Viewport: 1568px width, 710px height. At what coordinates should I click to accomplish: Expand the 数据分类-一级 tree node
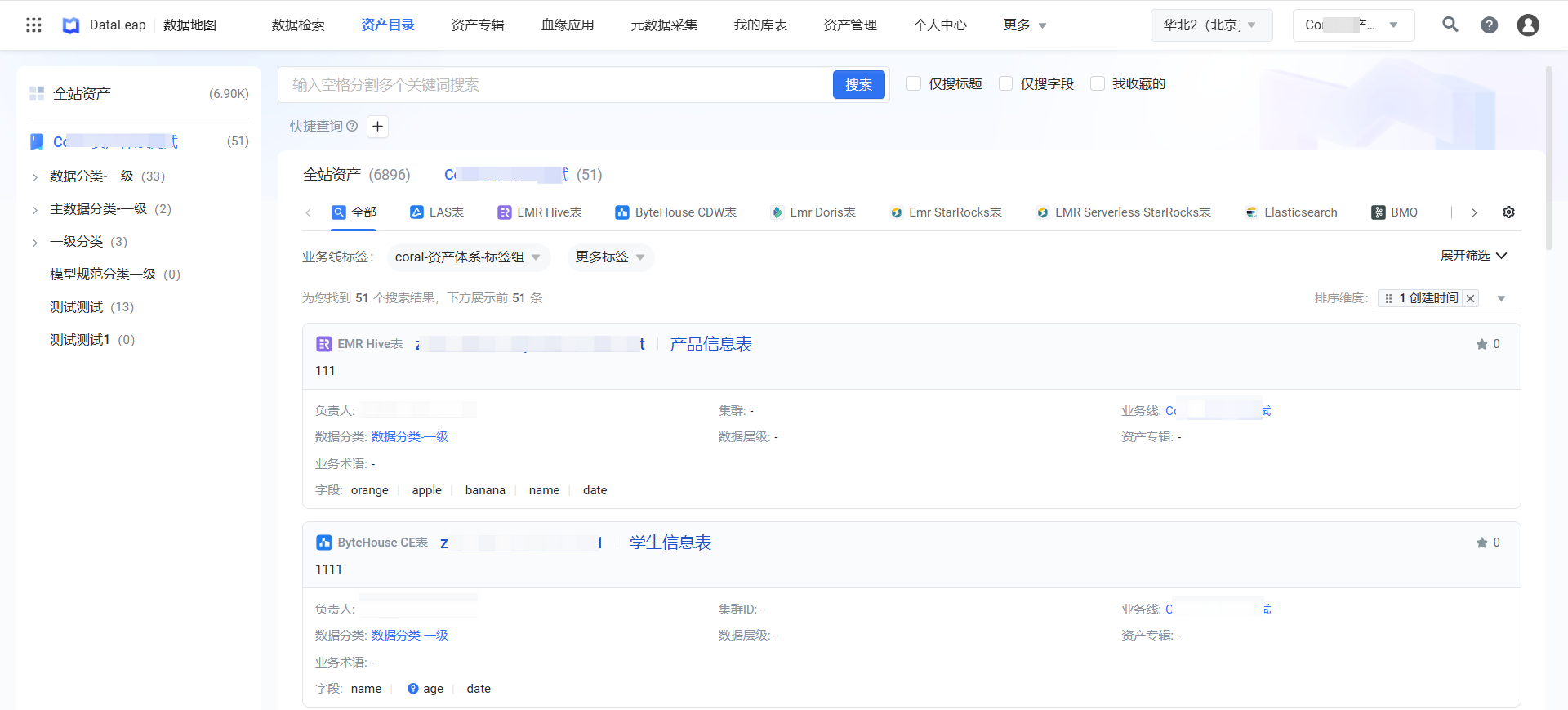34,176
